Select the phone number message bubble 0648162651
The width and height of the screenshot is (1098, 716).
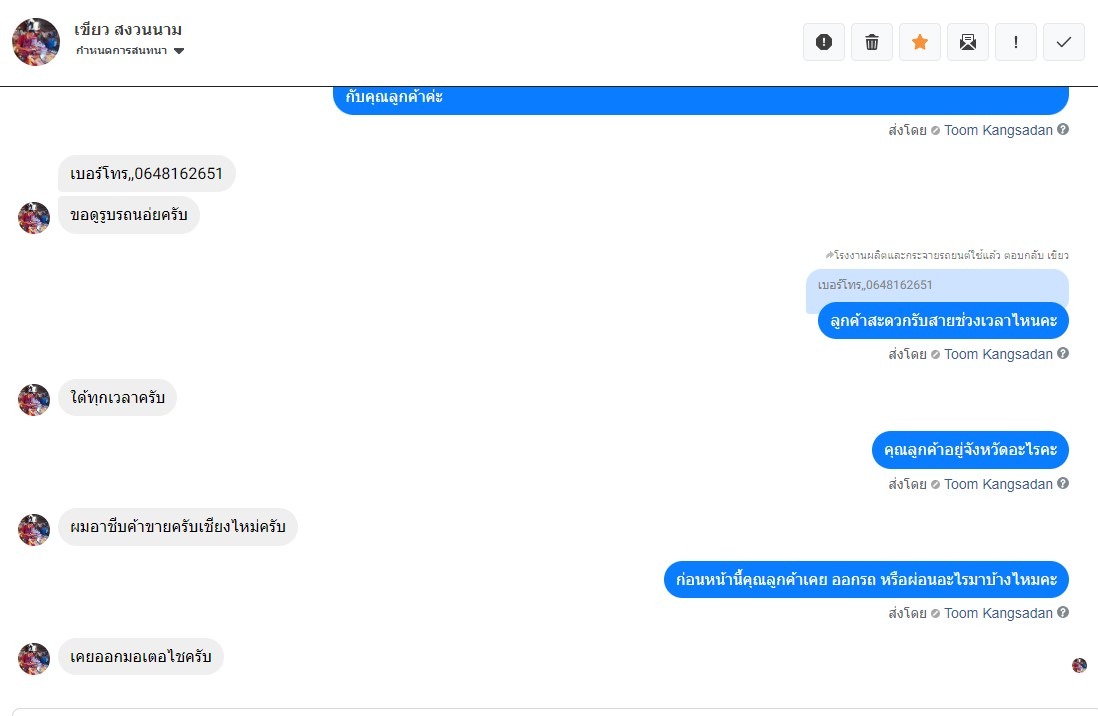(x=146, y=174)
